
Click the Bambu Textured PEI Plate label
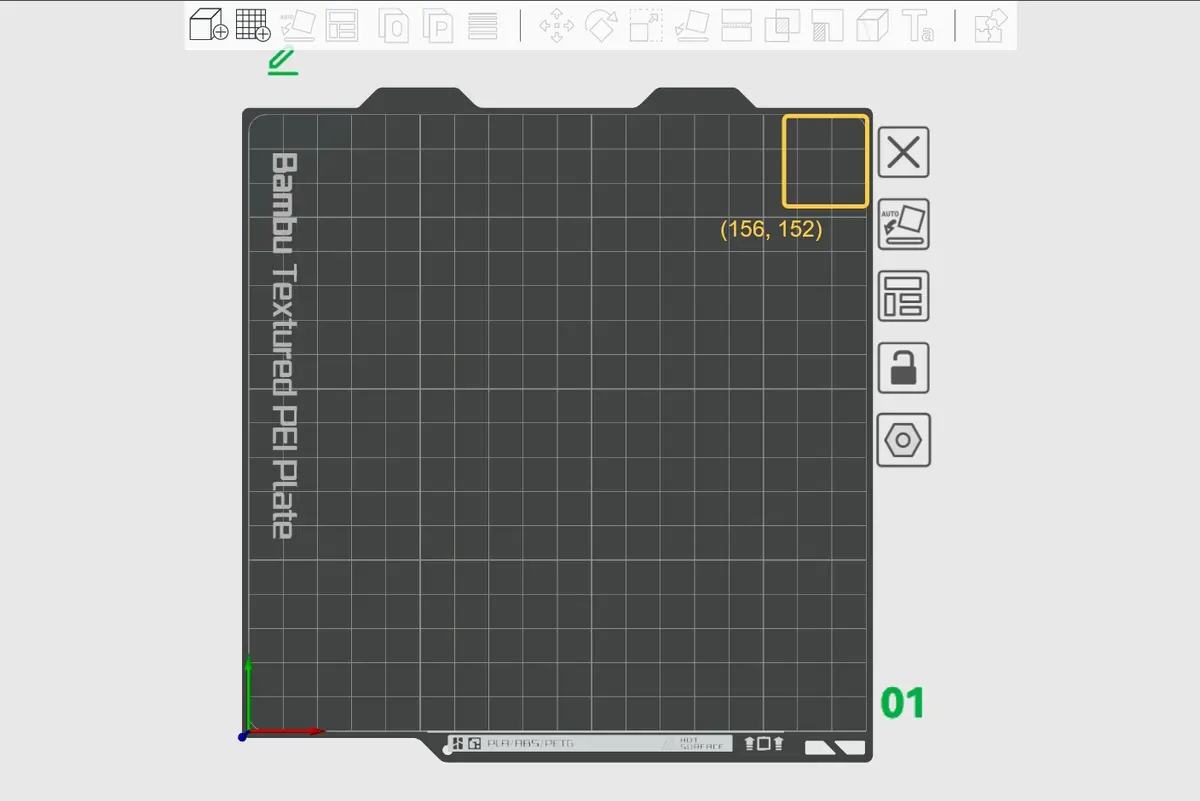[283, 346]
